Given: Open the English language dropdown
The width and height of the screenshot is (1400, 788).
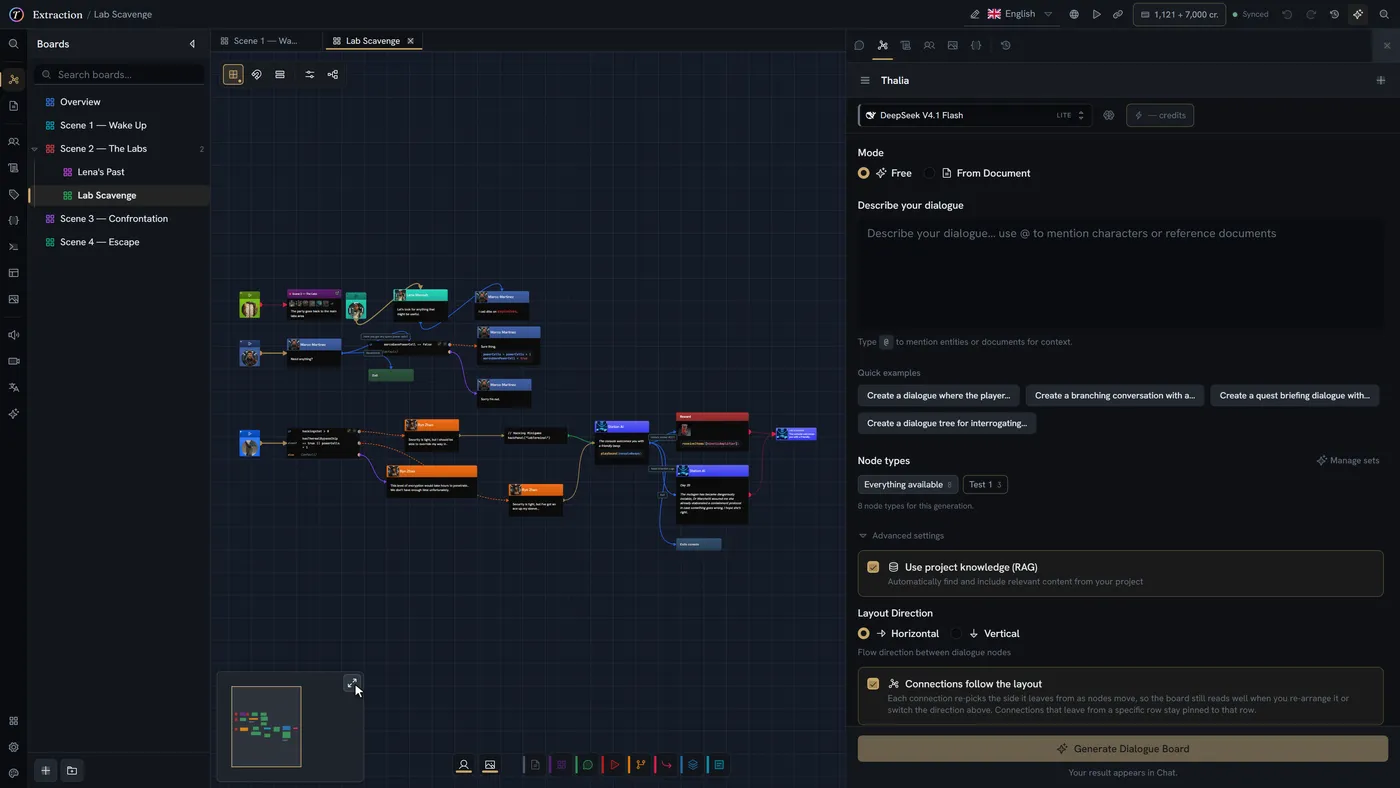Looking at the screenshot, I should coord(1020,14).
